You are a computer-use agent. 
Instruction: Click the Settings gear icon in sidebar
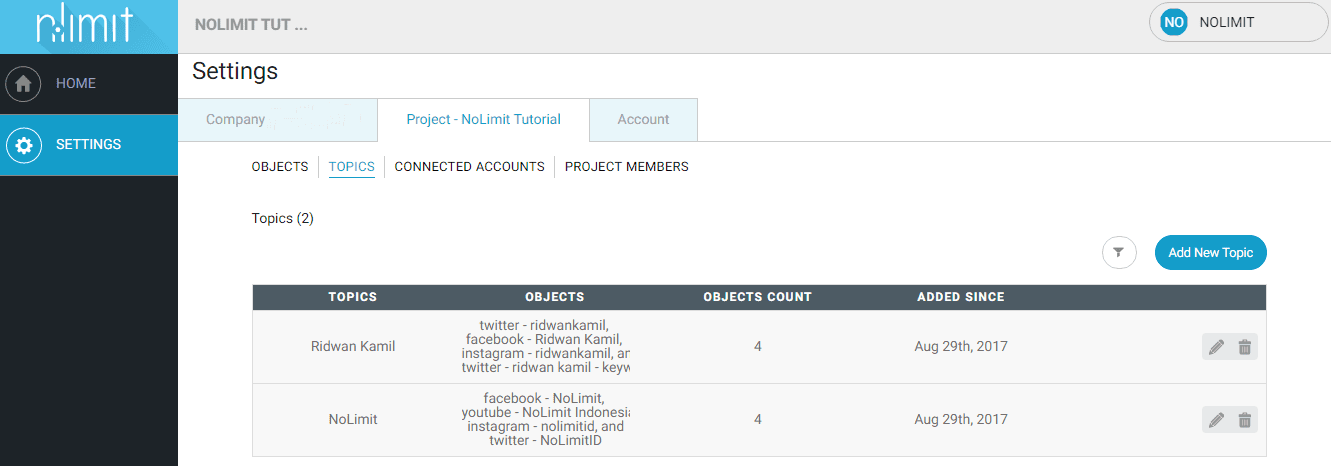click(x=24, y=145)
